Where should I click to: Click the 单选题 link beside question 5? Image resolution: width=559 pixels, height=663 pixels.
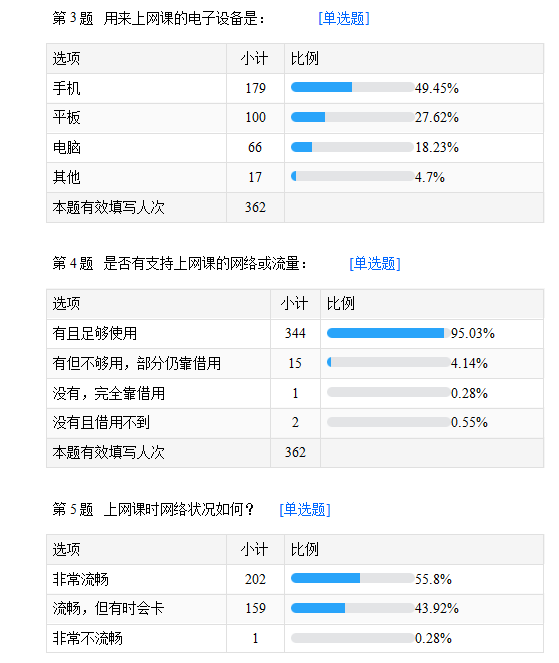pyautogui.click(x=305, y=509)
